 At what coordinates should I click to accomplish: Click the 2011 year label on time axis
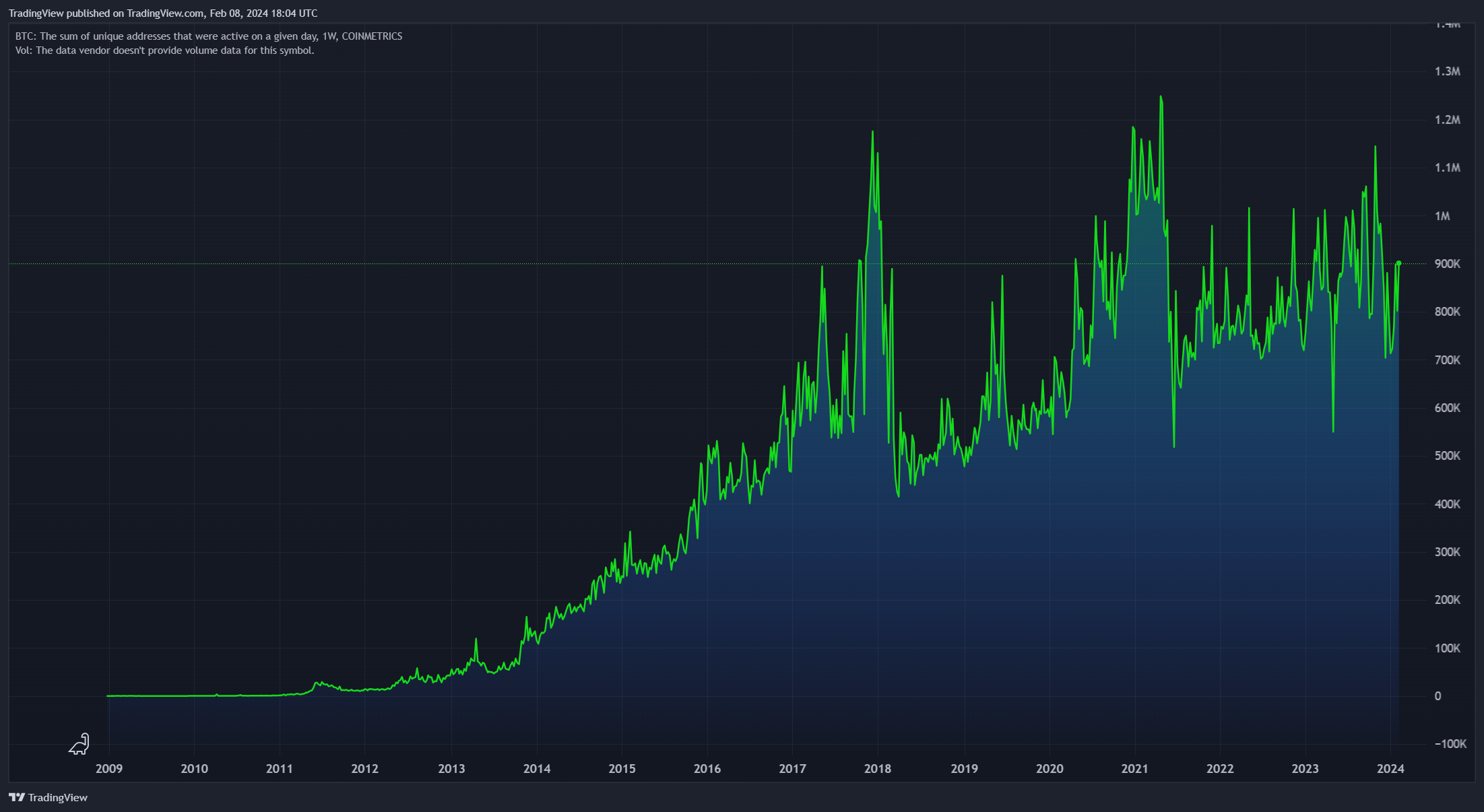click(280, 768)
